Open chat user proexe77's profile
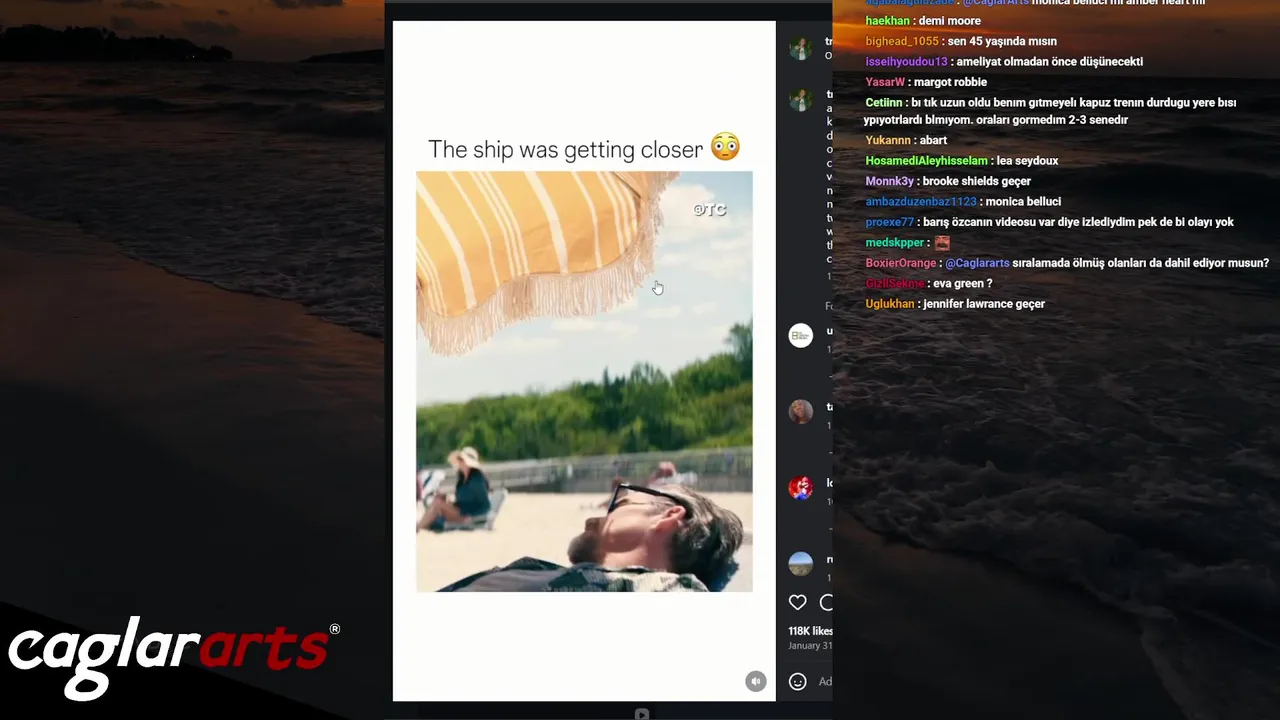Screen dimensions: 1280x720 pyautogui.click(x=889, y=222)
